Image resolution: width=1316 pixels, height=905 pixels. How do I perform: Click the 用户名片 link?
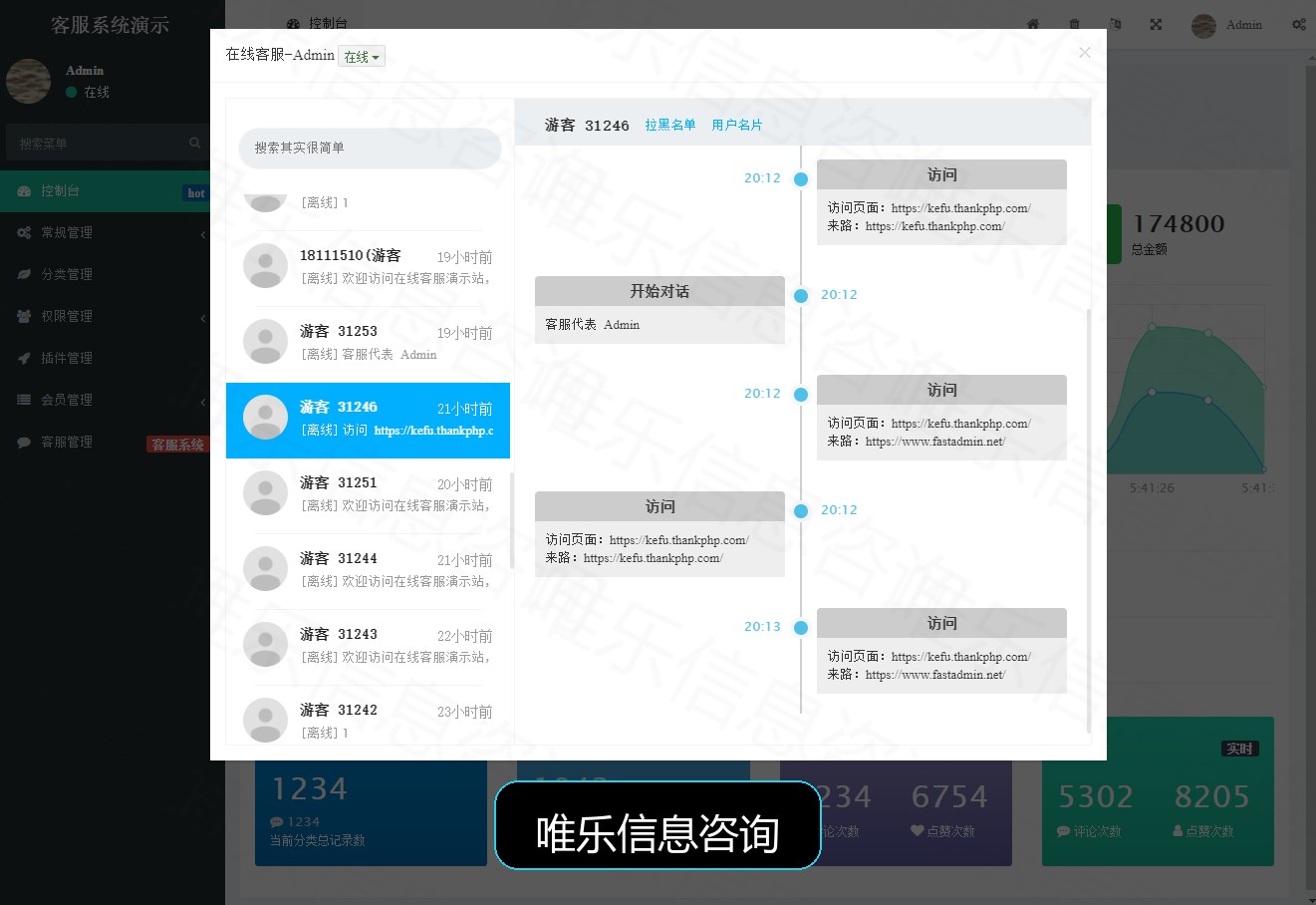(x=737, y=125)
